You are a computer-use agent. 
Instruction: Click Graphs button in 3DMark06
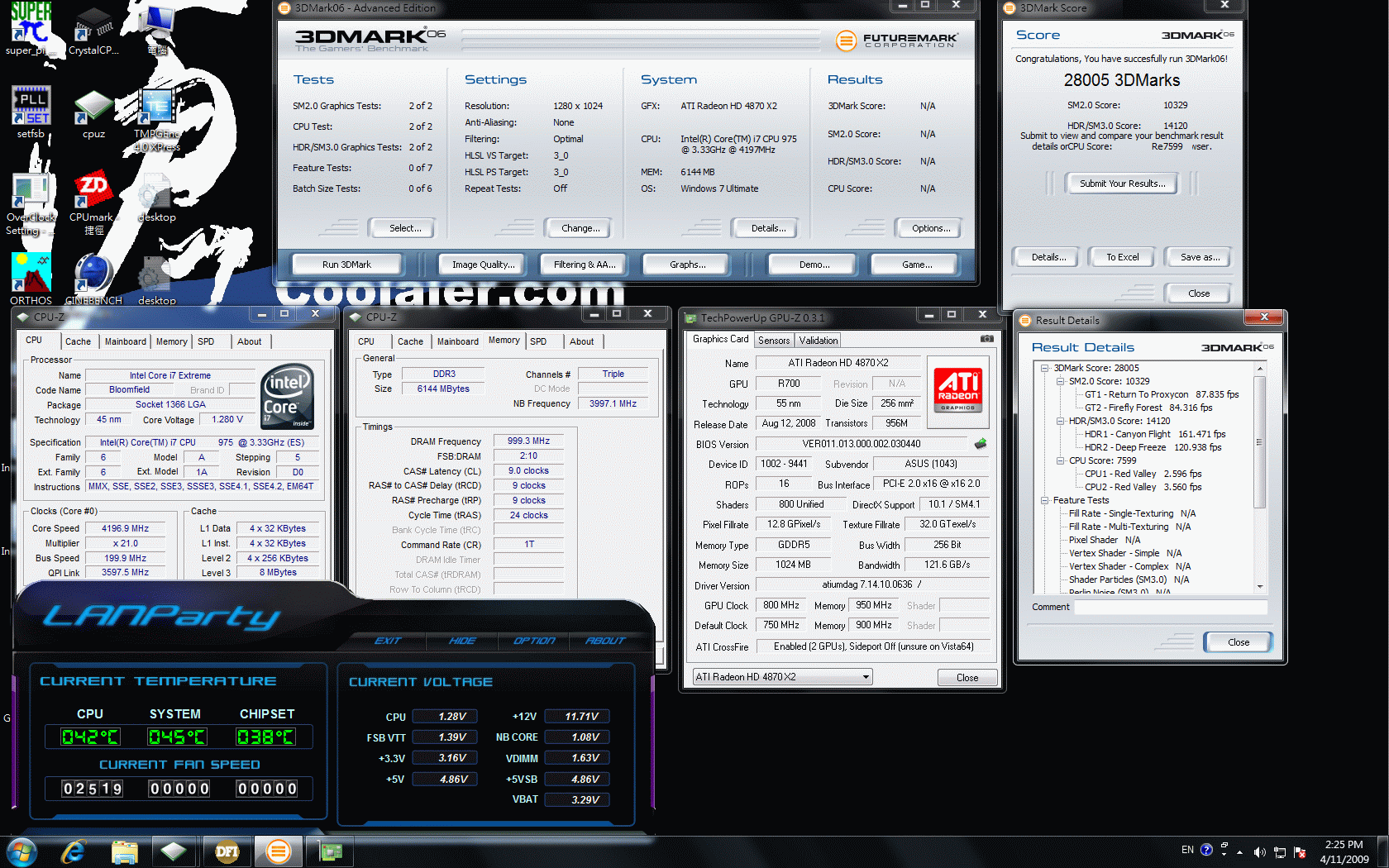687,265
